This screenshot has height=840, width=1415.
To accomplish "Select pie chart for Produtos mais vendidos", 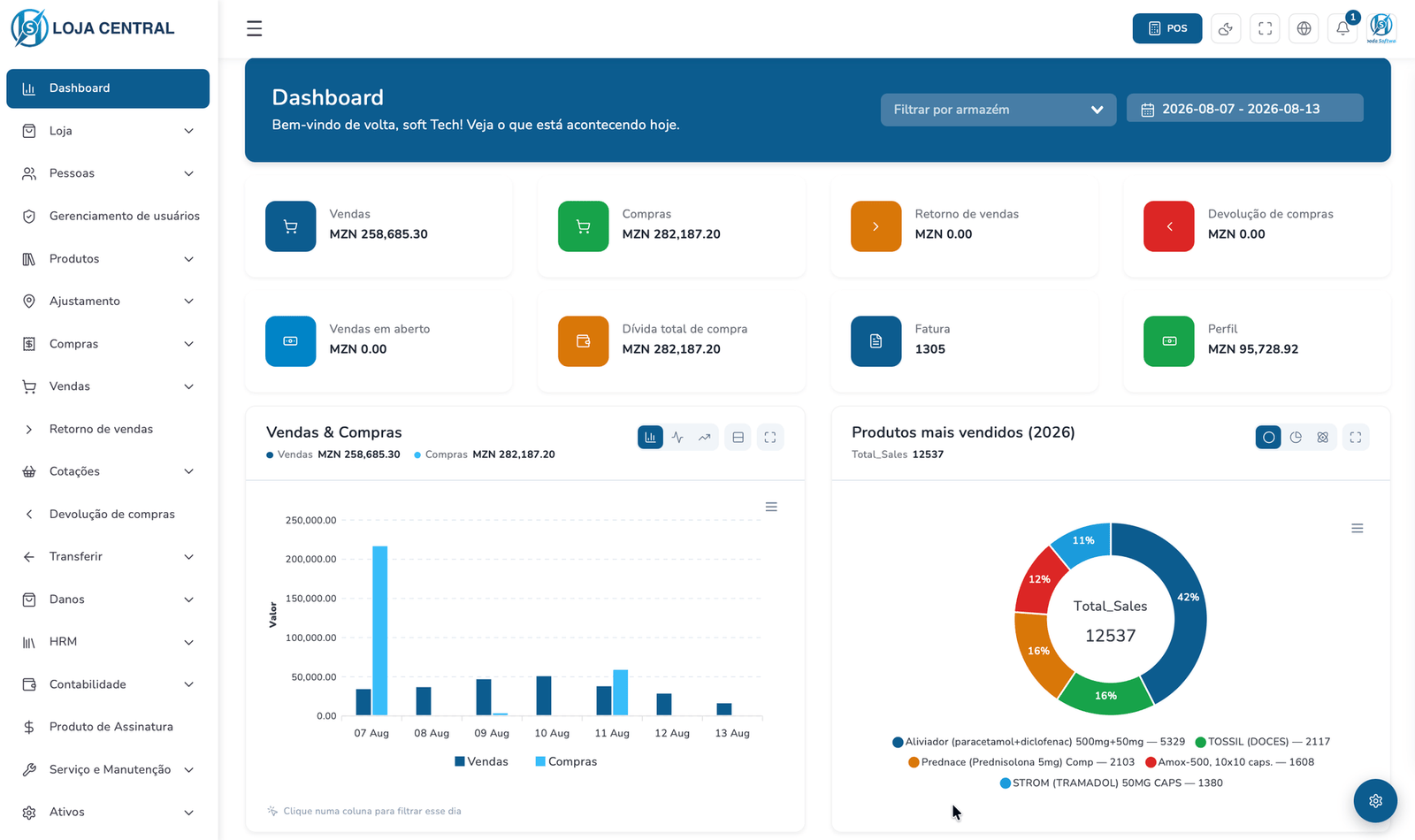I will click(x=1296, y=437).
